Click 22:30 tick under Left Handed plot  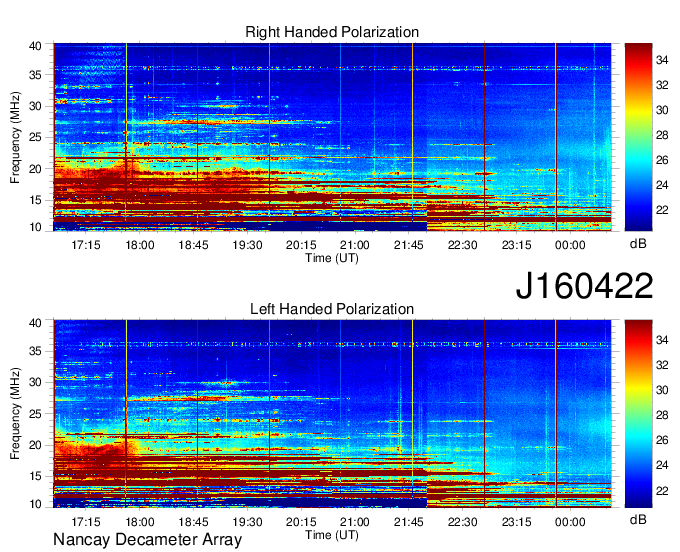tap(462, 522)
